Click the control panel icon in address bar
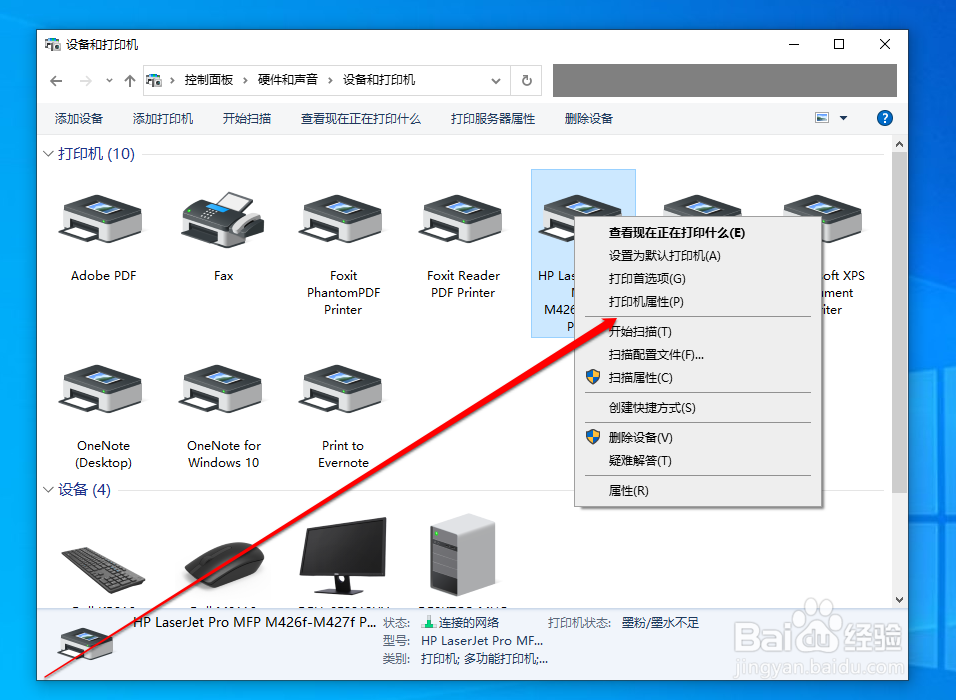 point(154,80)
